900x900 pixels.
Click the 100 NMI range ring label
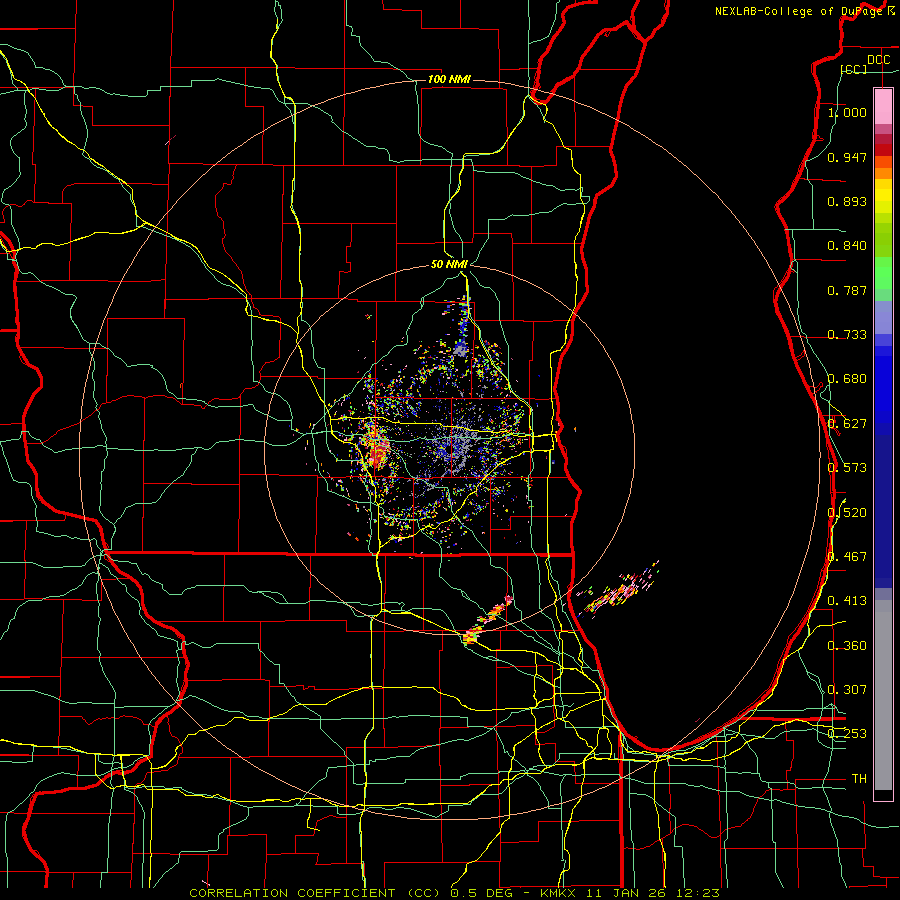click(x=449, y=79)
